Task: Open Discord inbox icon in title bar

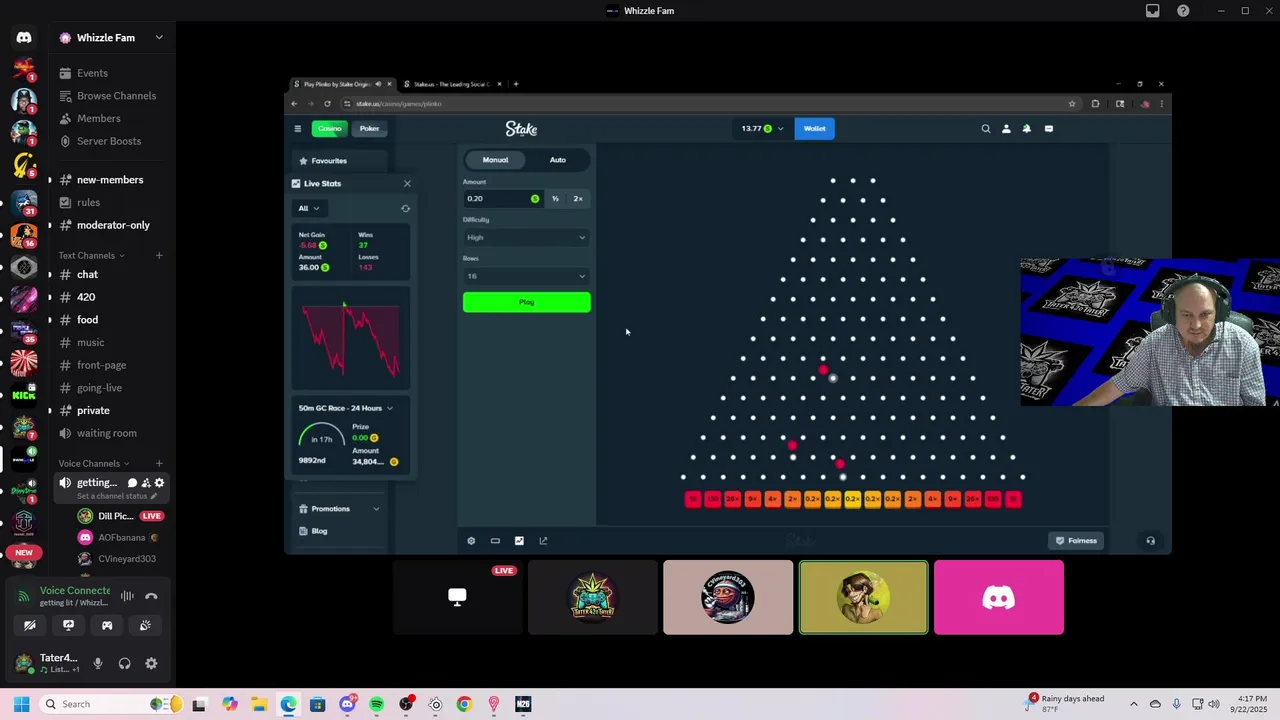Action: point(1153,11)
